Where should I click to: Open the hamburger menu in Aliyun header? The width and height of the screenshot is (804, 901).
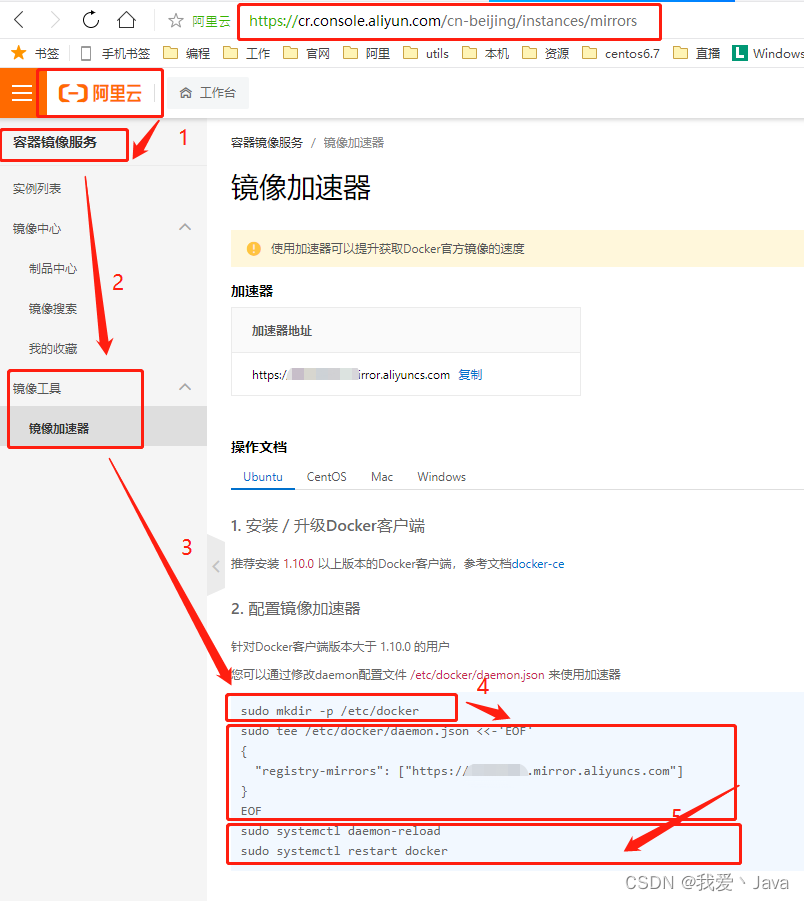[x=22, y=93]
